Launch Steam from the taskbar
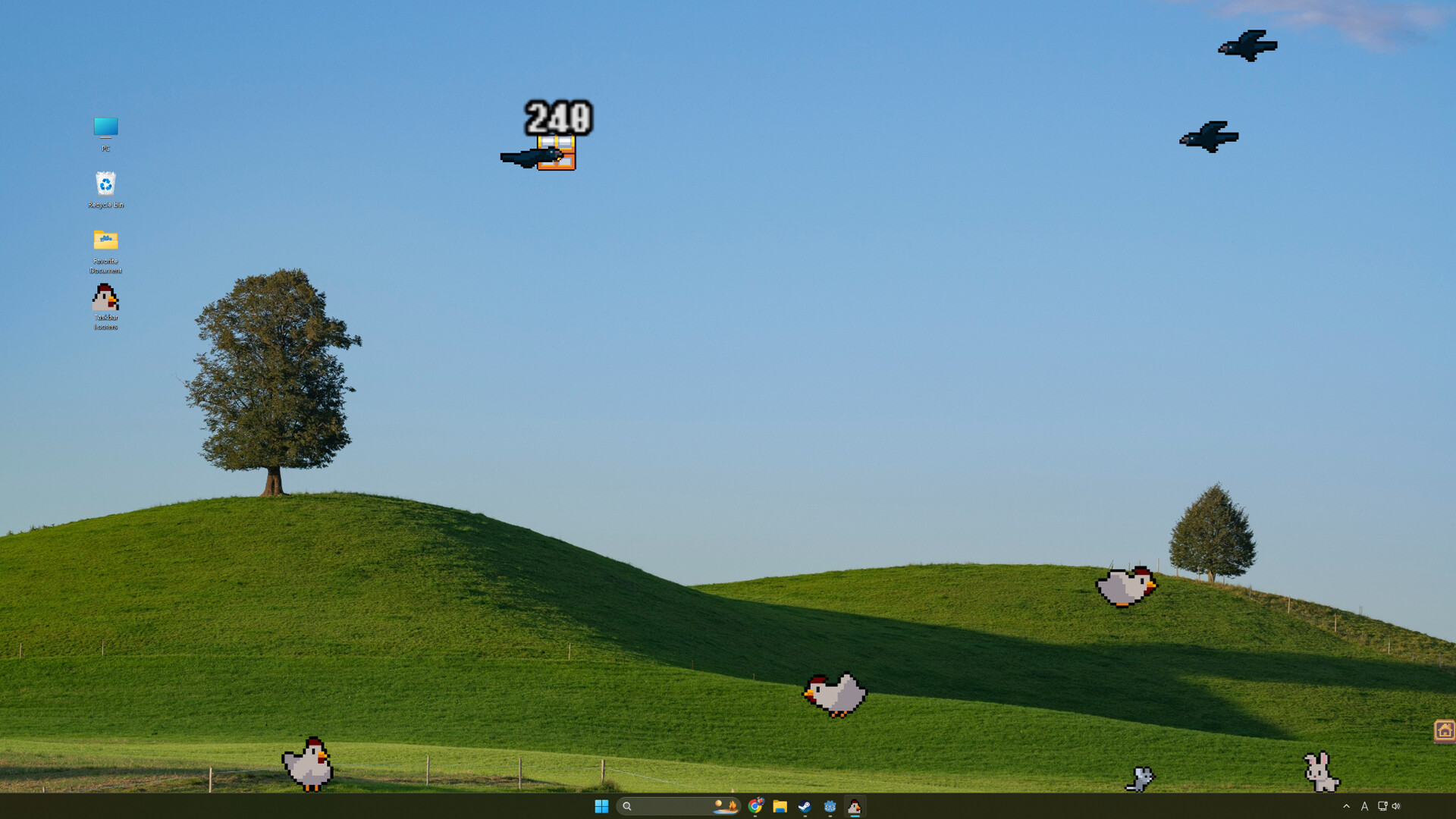Screen dimensions: 1456x819 [804, 806]
